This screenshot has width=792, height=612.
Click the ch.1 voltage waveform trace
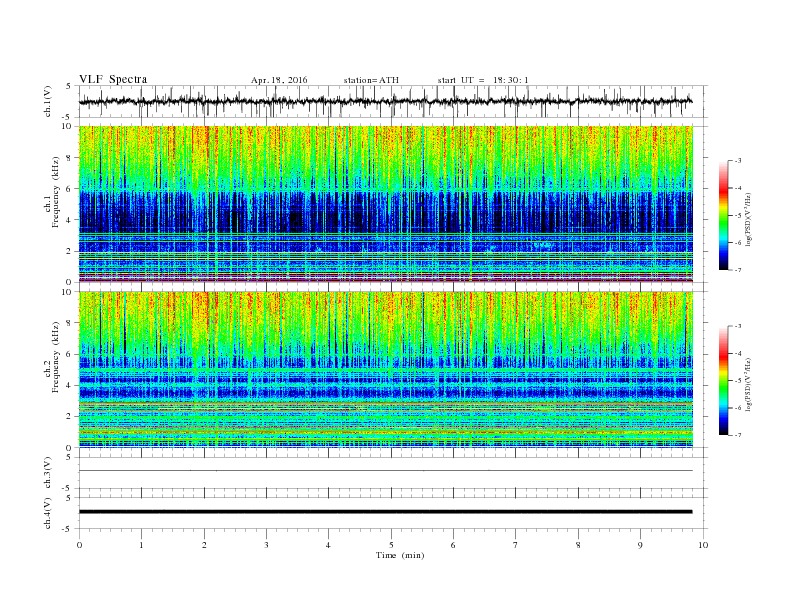click(385, 101)
